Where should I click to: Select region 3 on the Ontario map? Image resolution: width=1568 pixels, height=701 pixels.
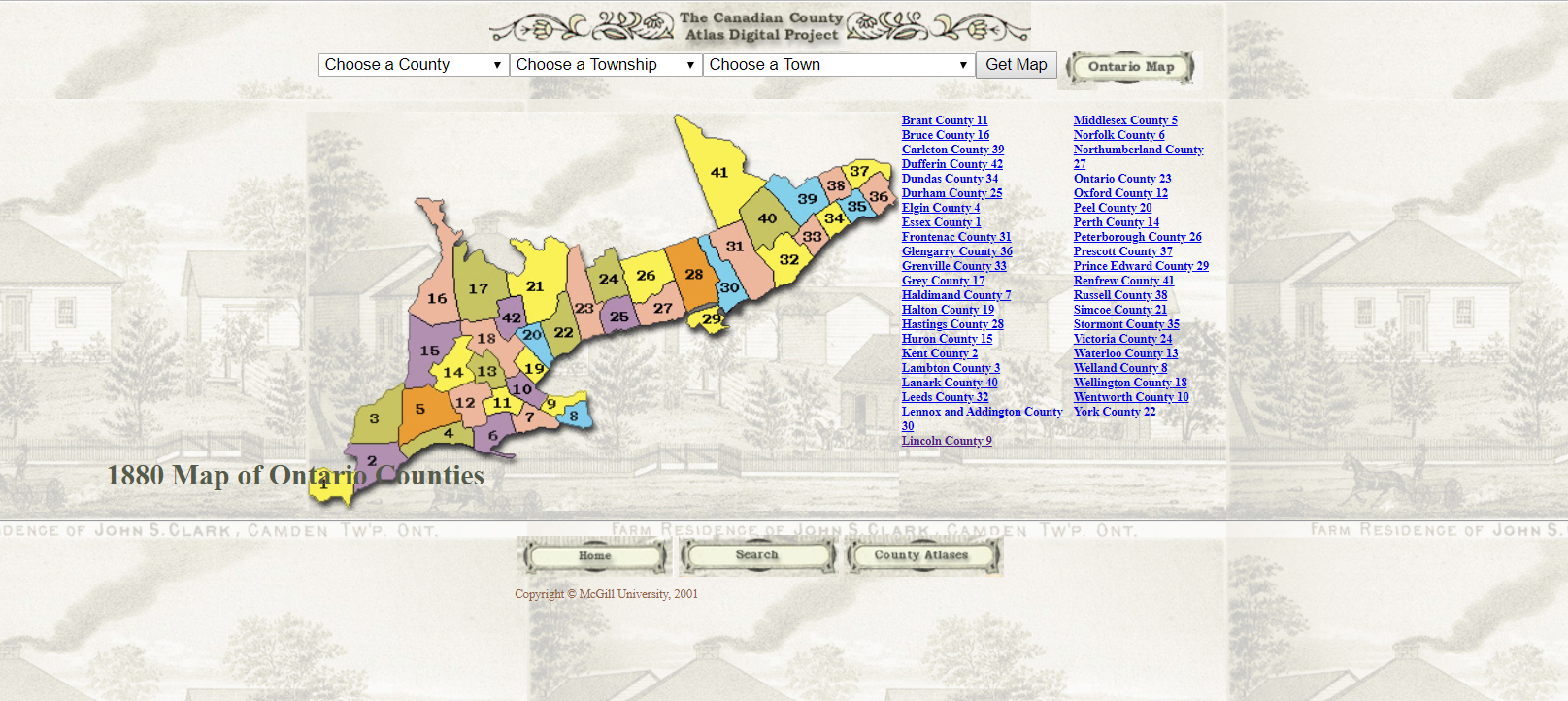coord(374,418)
